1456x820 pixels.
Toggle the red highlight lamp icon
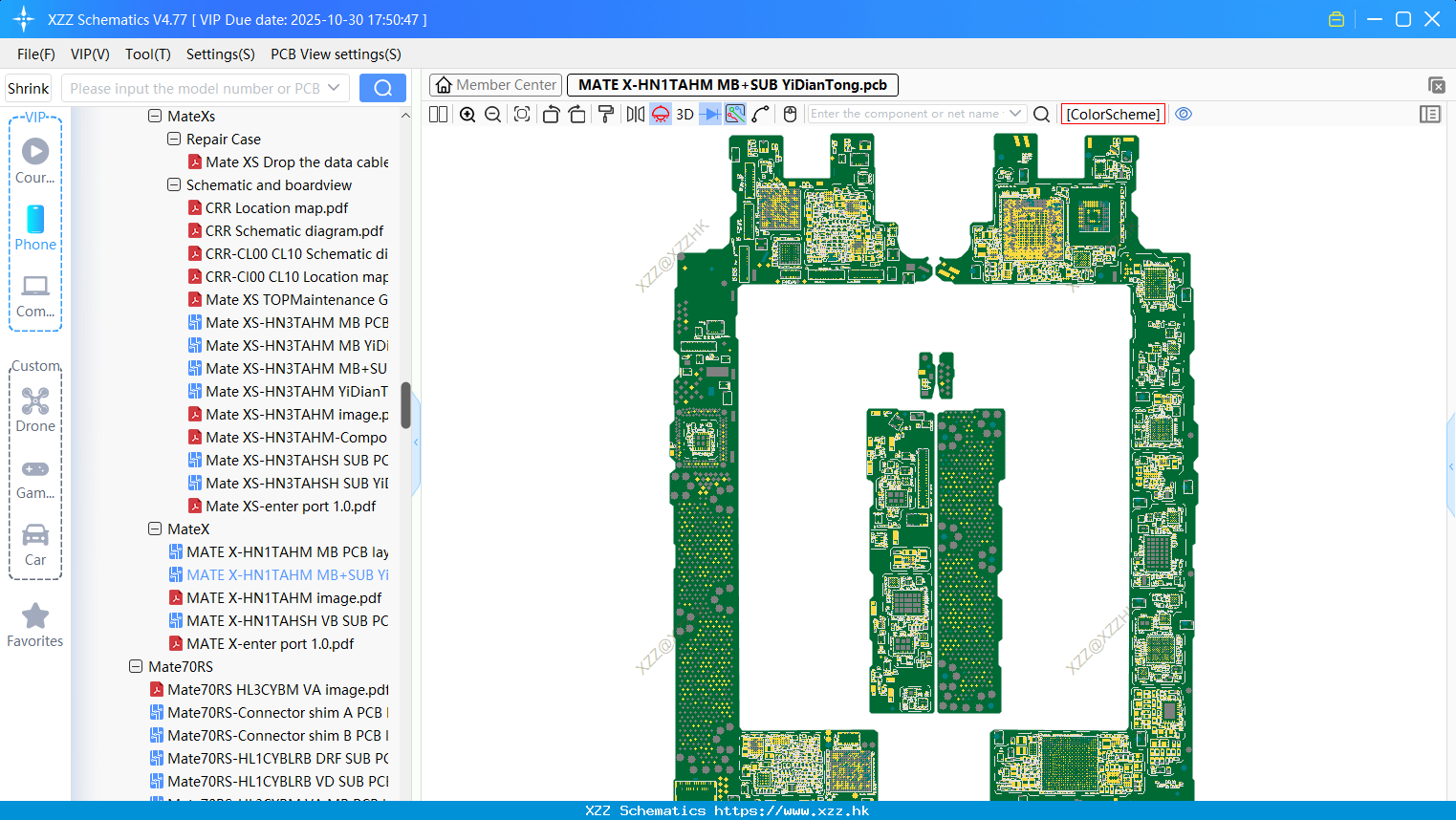point(661,115)
